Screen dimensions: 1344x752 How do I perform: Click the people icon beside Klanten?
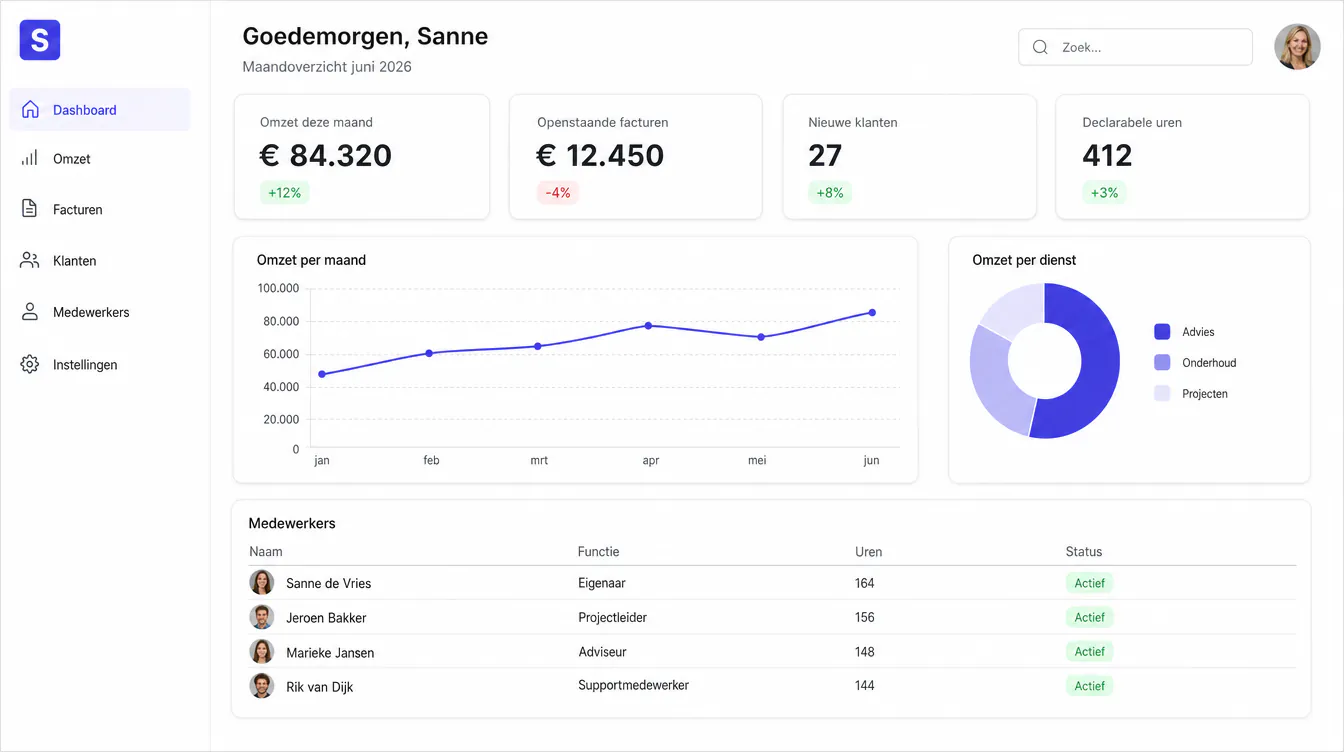tap(30, 260)
